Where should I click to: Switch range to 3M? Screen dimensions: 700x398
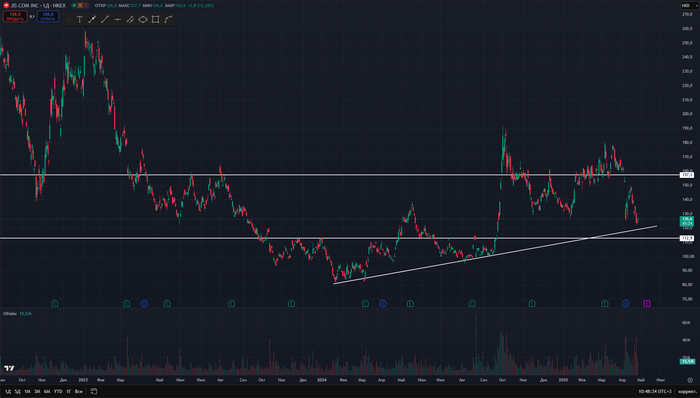[37, 391]
